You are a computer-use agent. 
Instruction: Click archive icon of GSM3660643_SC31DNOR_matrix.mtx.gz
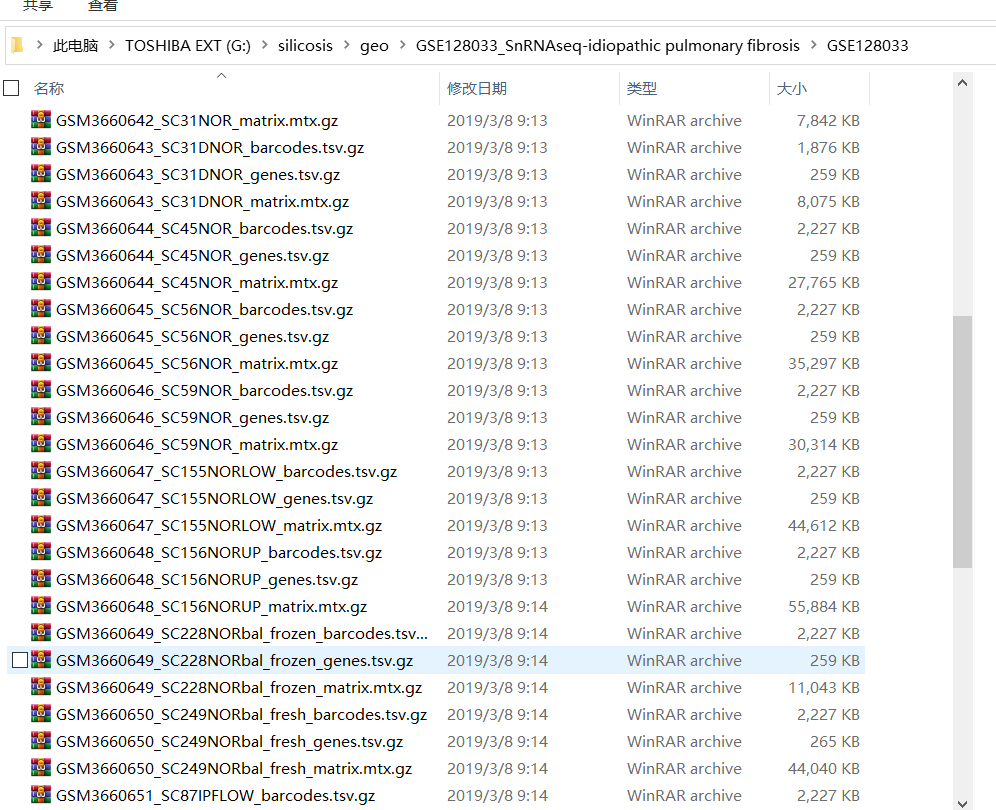point(41,200)
